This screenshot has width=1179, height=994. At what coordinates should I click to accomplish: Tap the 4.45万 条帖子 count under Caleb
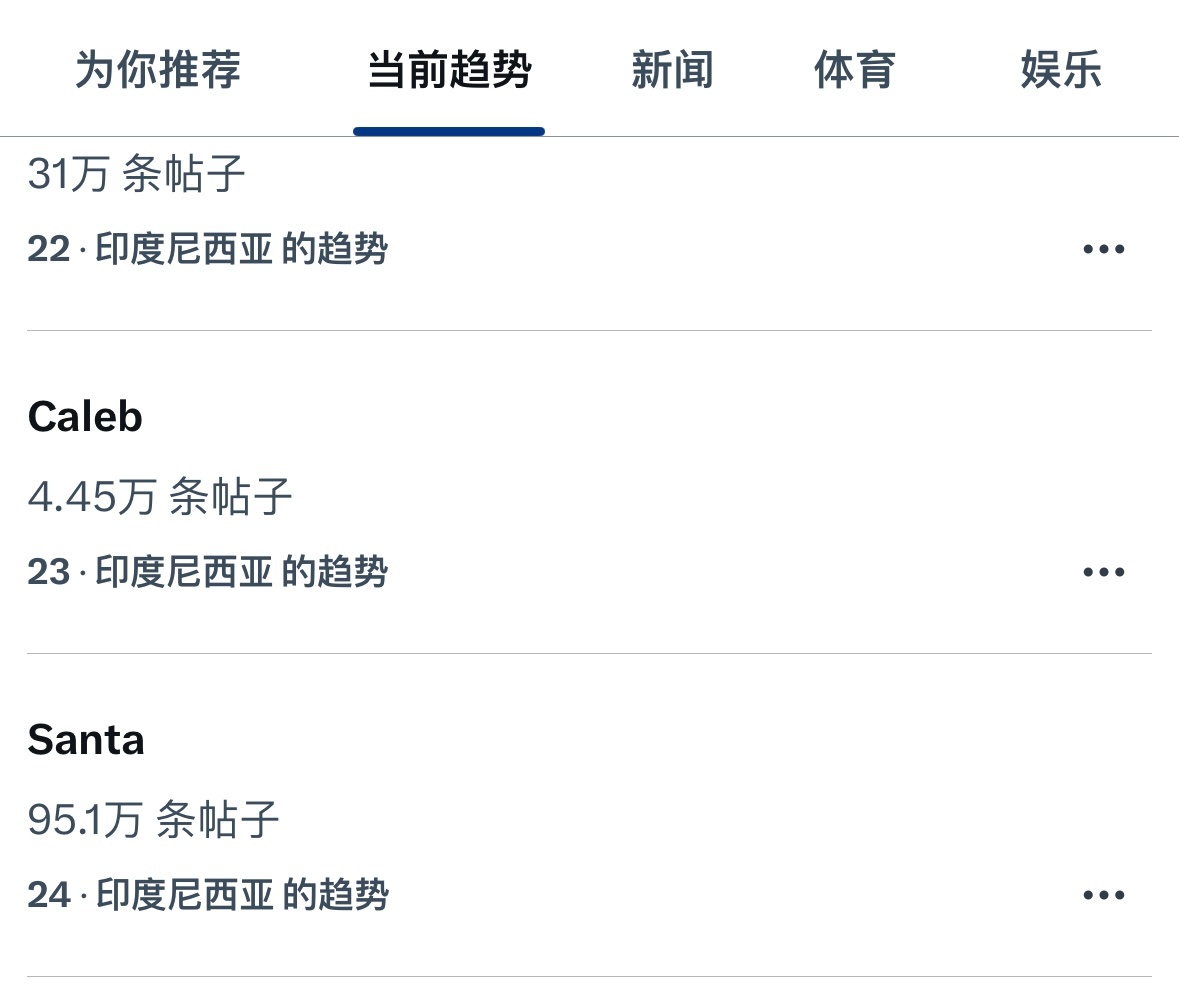pos(160,497)
